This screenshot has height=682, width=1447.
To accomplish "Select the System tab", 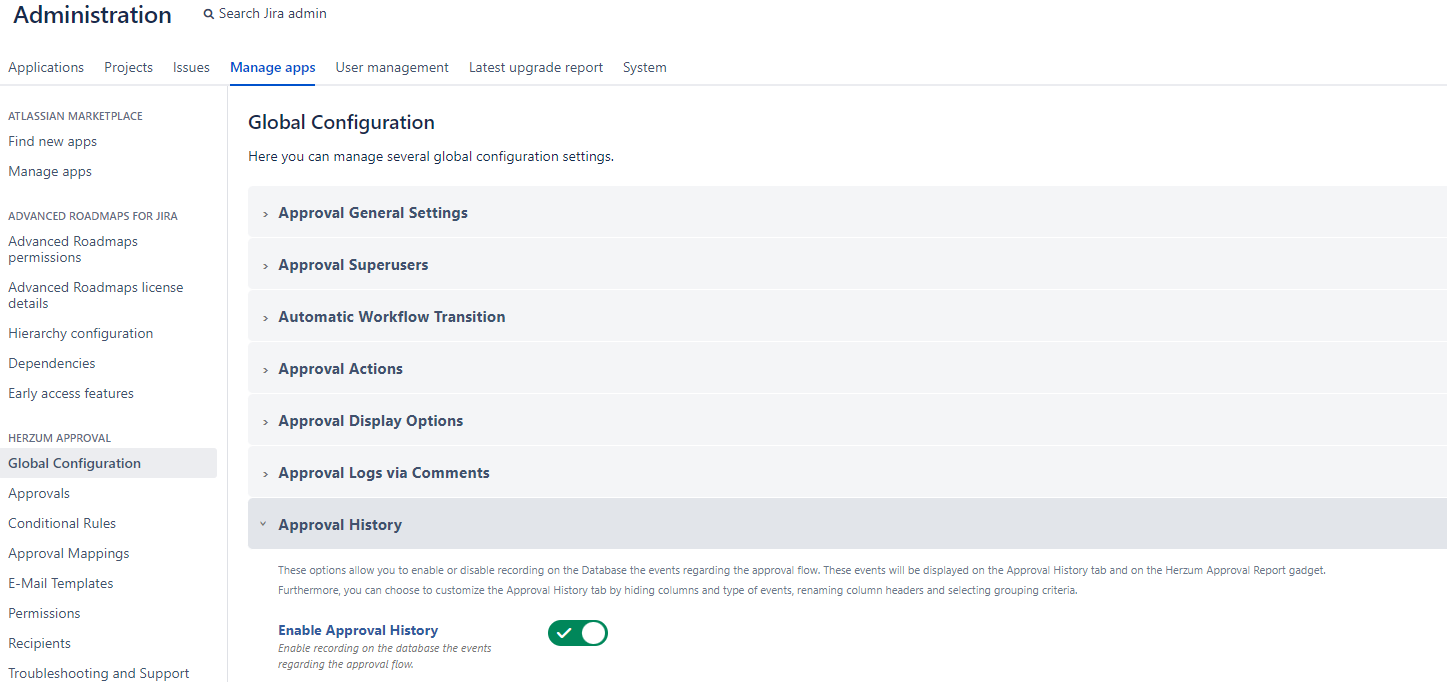I will tap(644, 68).
